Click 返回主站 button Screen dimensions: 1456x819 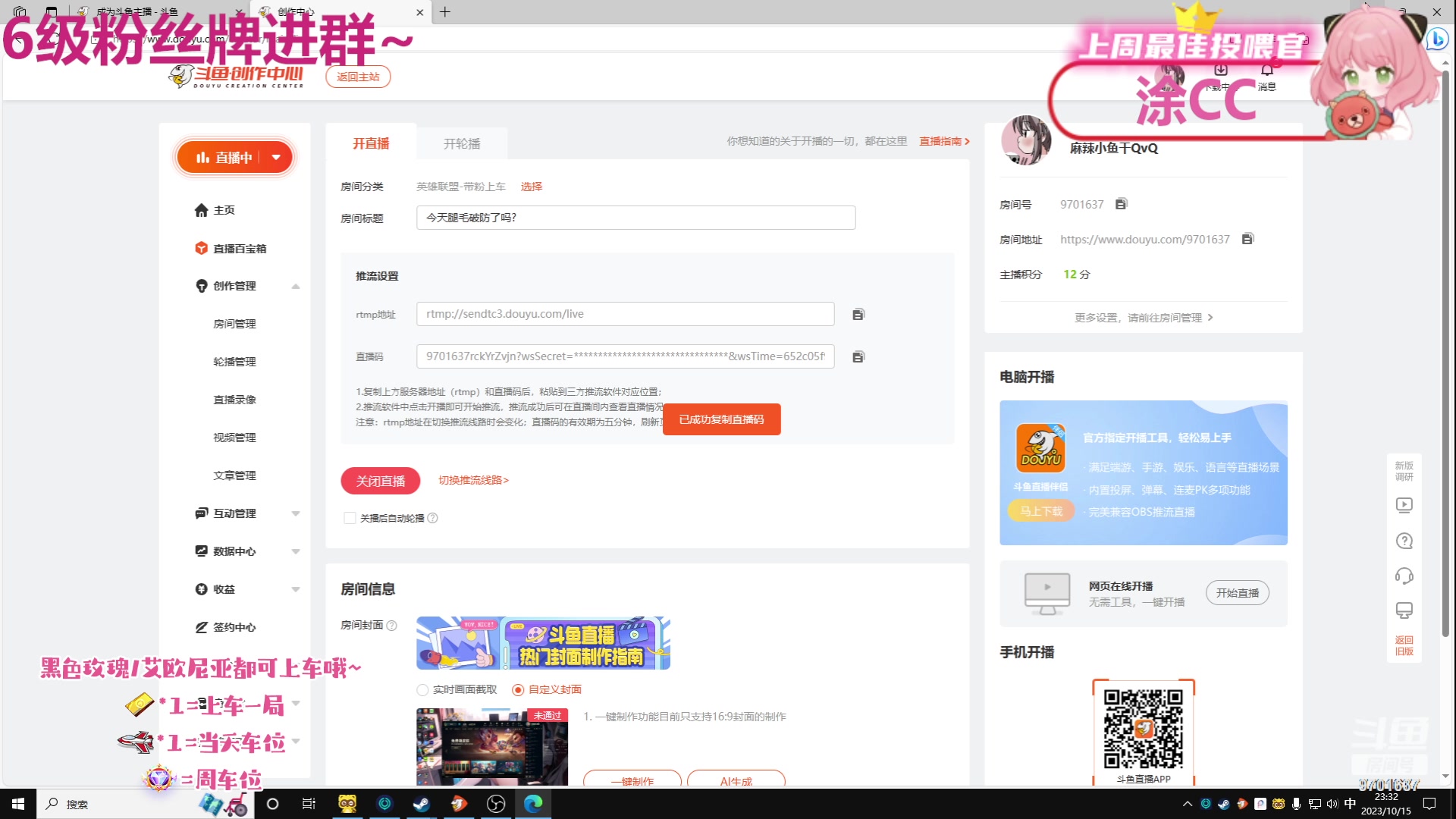click(x=358, y=77)
